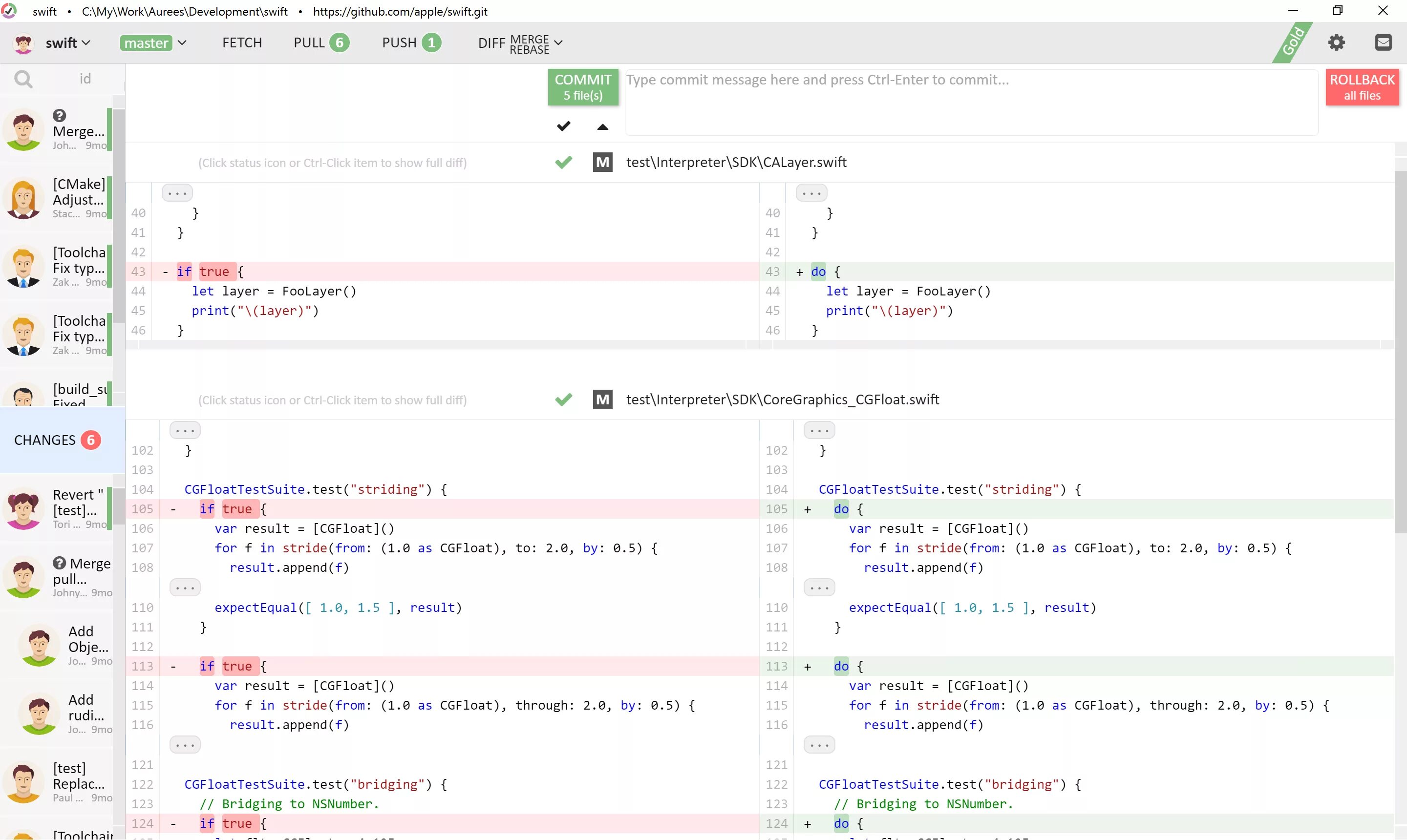Click the M status icon for CALayer.swift
The width and height of the screenshot is (1407, 840).
(602, 163)
